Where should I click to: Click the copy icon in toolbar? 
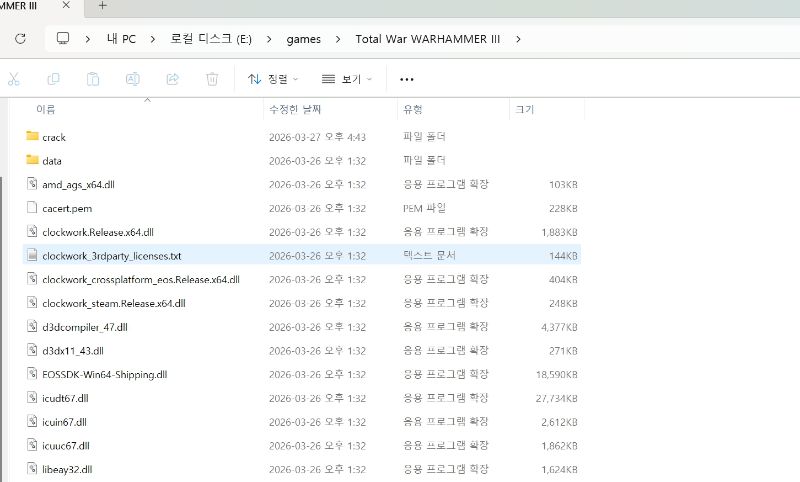click(53, 79)
